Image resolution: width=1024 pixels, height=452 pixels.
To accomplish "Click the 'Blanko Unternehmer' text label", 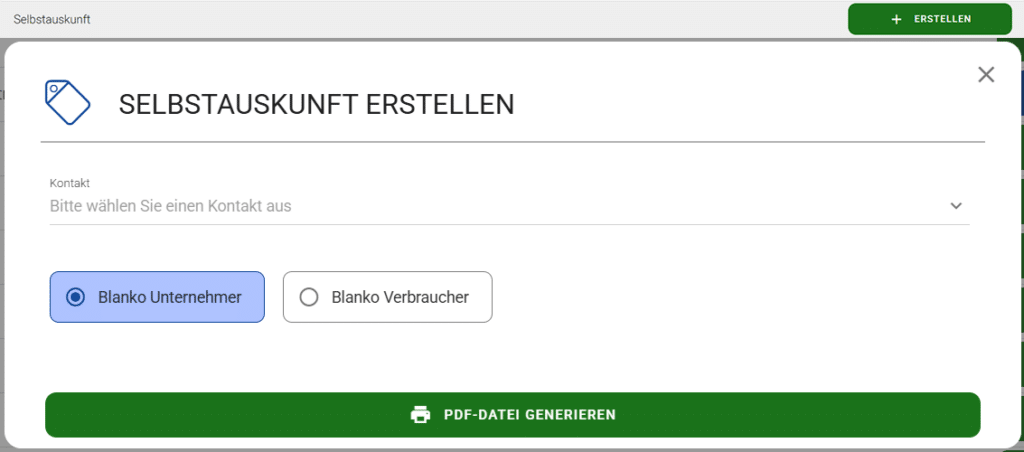I will (x=170, y=297).
